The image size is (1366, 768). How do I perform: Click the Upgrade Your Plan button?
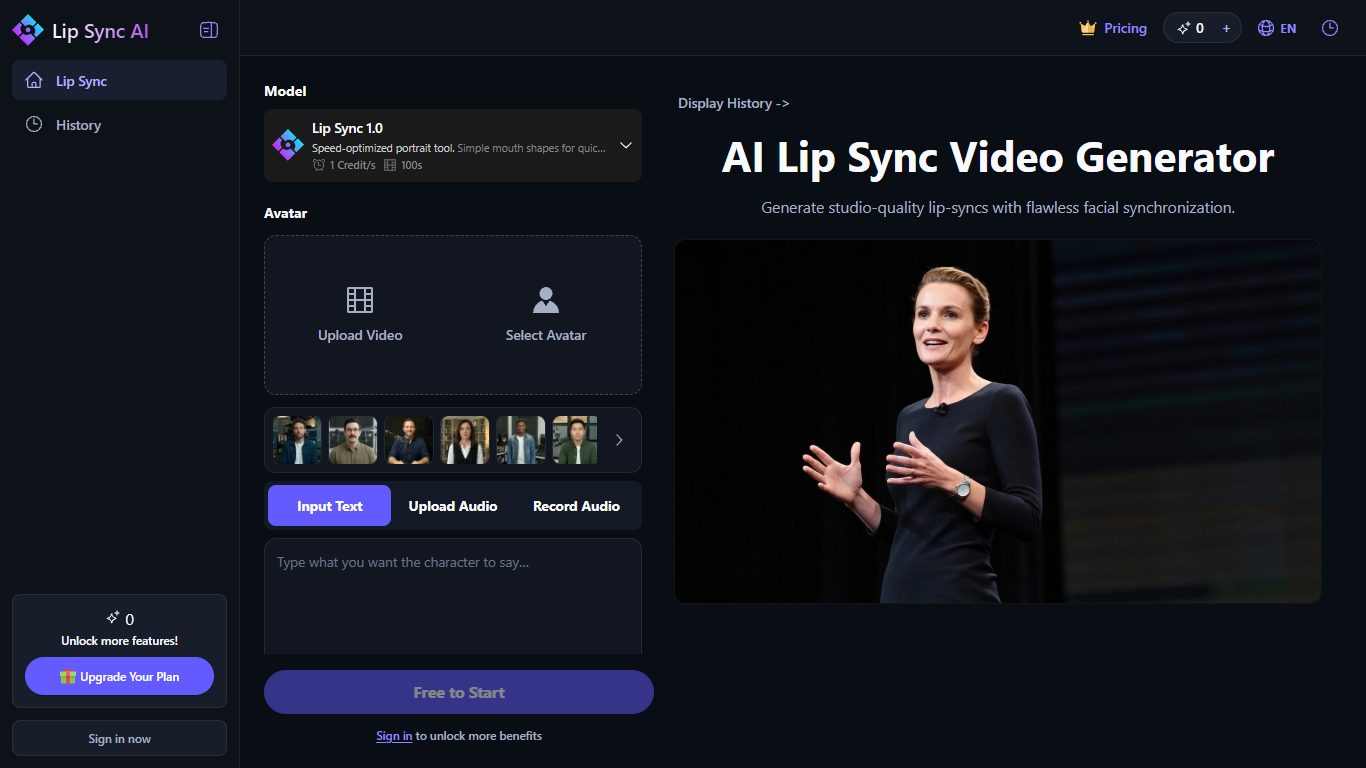(119, 676)
